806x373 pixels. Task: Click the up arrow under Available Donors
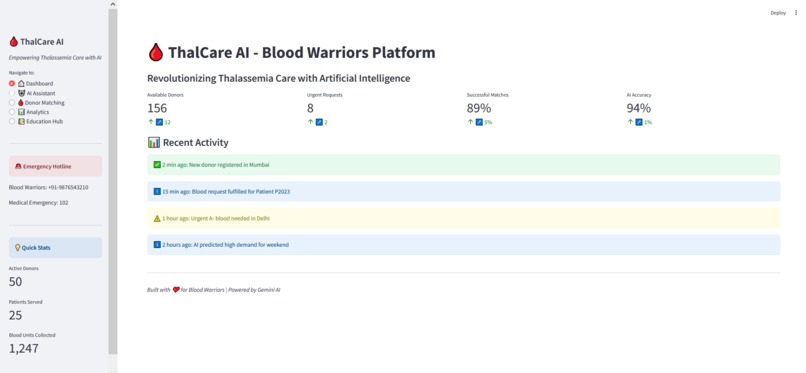(151, 122)
